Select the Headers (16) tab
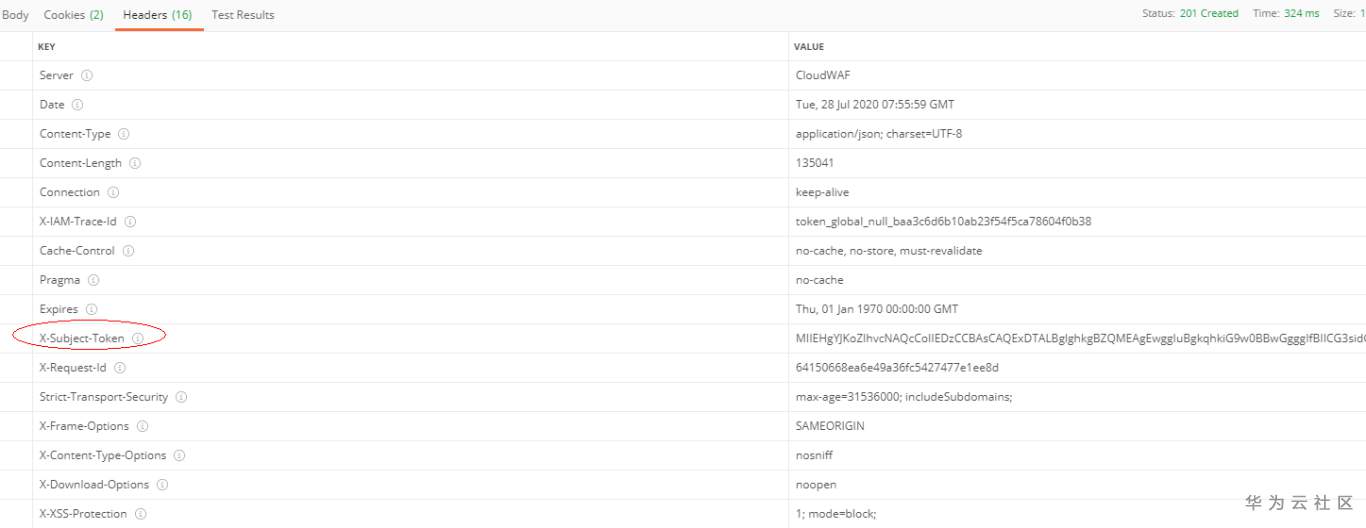1366x528 pixels. click(158, 15)
